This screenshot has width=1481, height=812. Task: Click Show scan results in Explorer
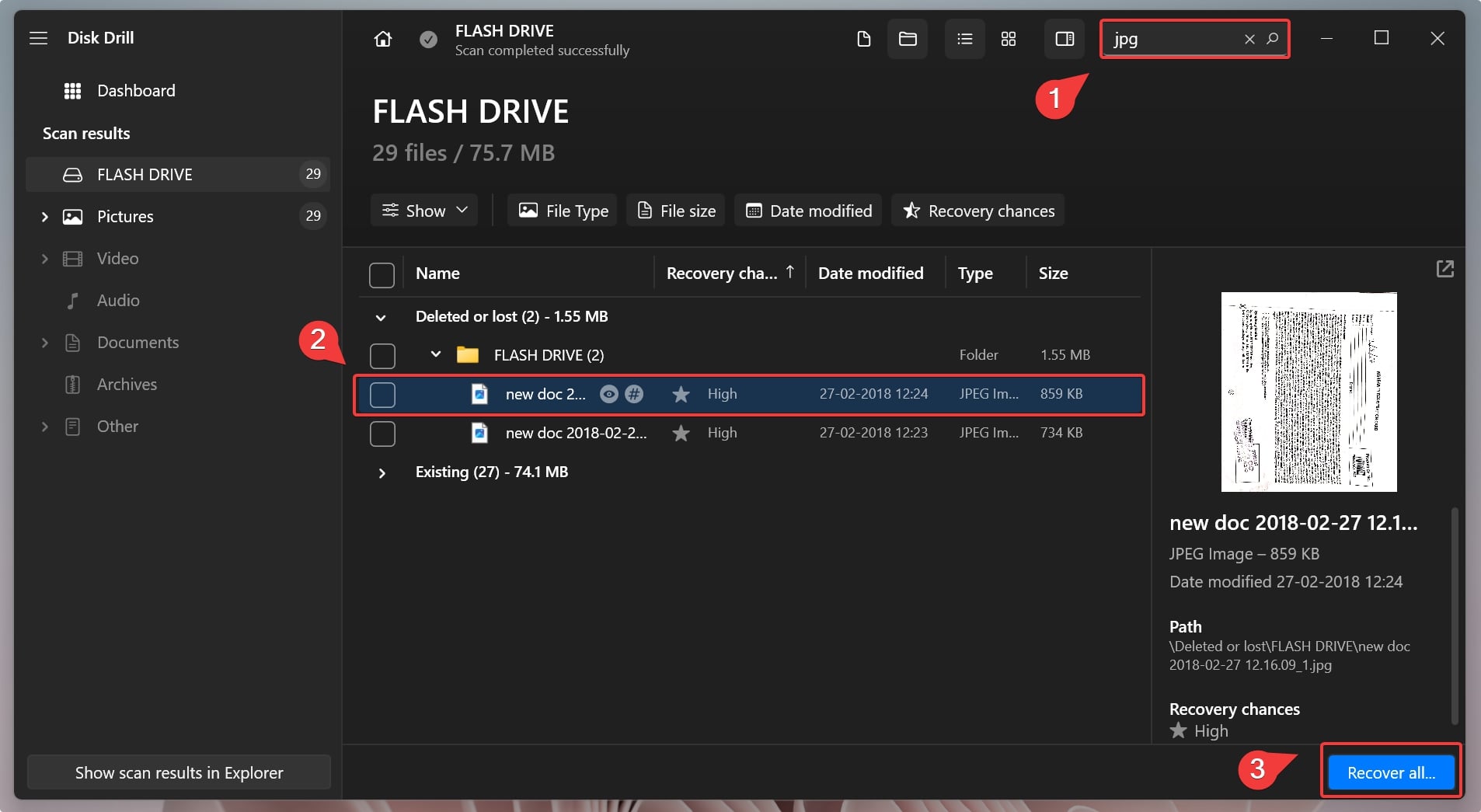[179, 772]
